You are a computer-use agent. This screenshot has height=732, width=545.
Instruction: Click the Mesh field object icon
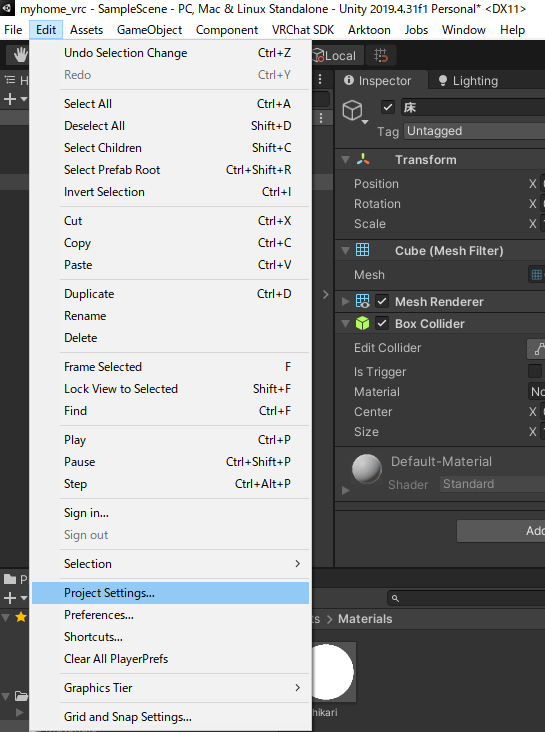(537, 274)
